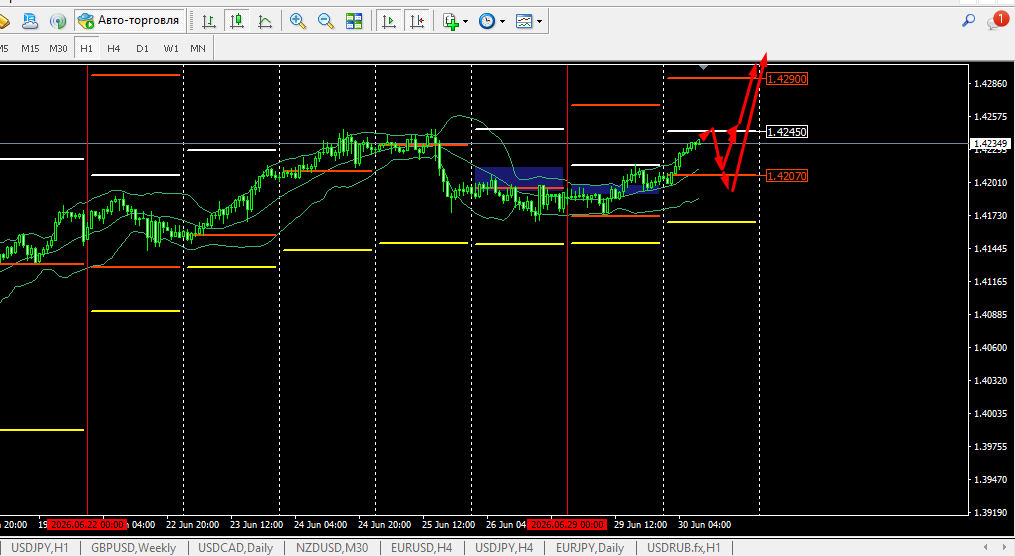
Task: Switch to the NZDUSD,M30 chart tab
Action: point(332,548)
